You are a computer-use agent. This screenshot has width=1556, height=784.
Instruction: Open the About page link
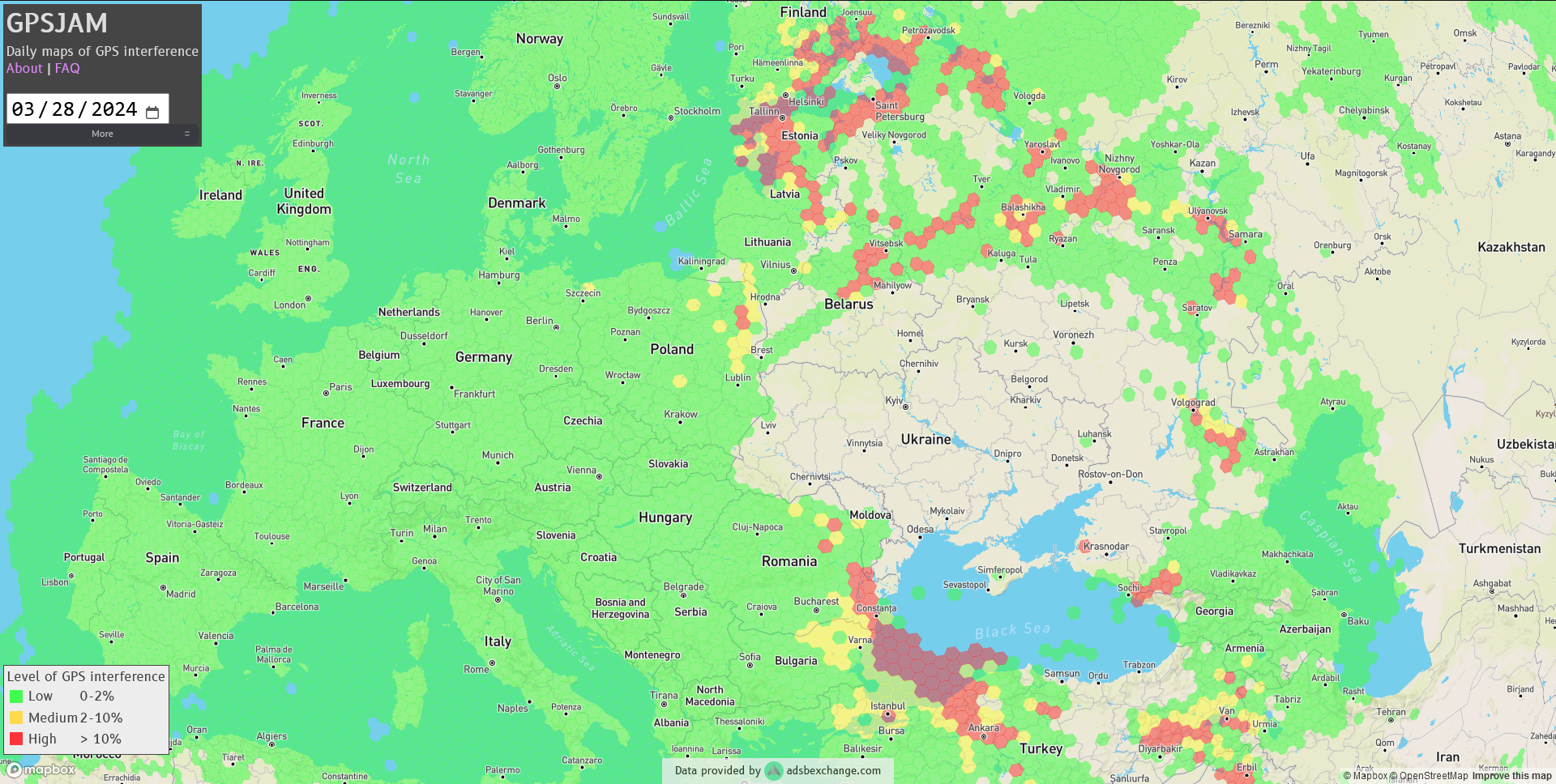coord(24,68)
